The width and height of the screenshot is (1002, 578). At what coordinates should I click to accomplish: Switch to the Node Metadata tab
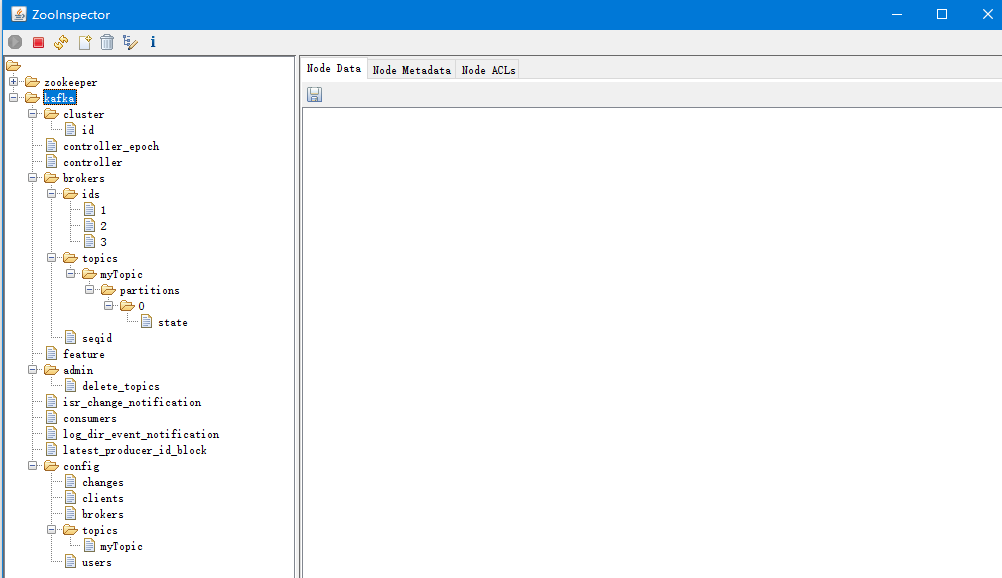(411, 70)
